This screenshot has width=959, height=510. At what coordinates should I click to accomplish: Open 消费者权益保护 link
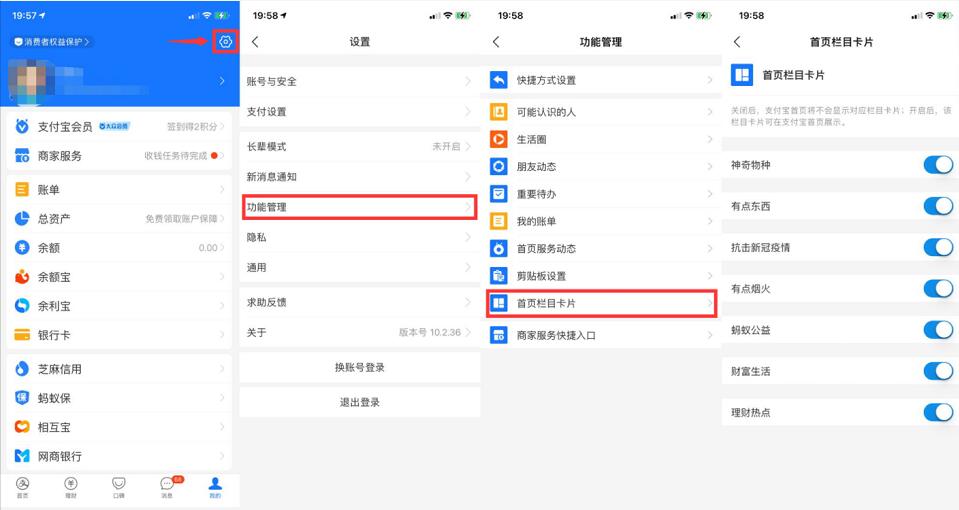52,42
